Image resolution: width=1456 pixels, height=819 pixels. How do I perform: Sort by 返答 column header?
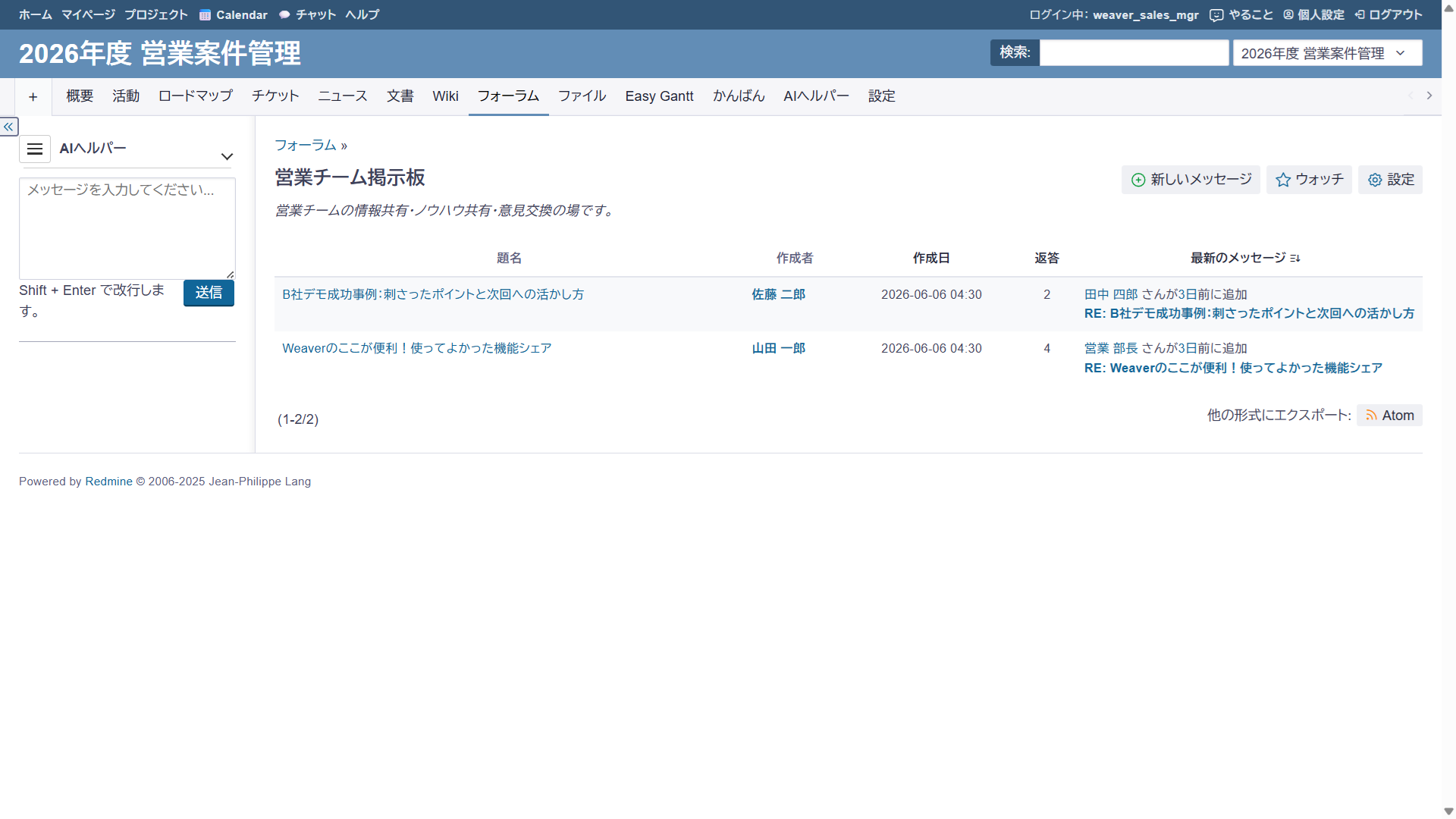coord(1046,258)
